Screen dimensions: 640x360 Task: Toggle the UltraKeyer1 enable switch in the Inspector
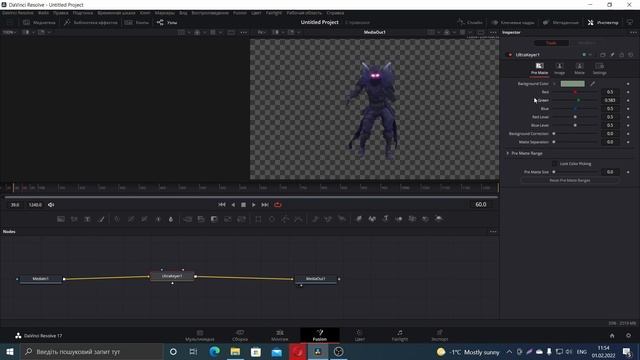click(x=509, y=55)
